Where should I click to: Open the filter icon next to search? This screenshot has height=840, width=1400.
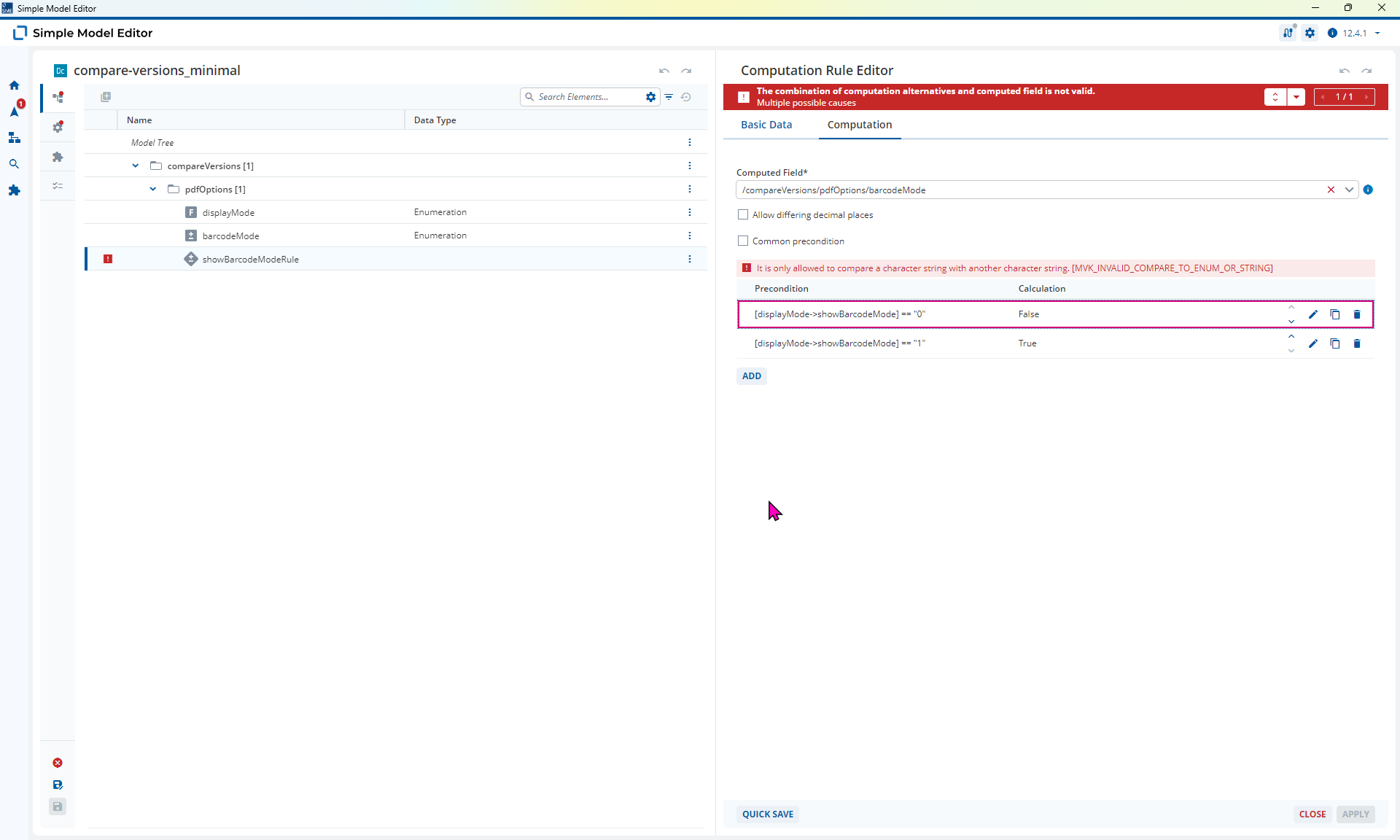[x=669, y=97]
